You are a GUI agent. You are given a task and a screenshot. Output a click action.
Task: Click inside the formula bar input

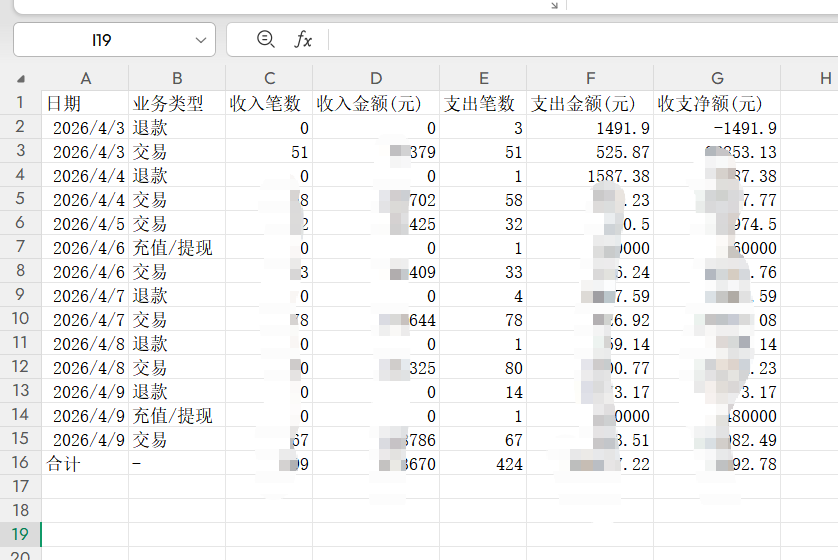(x=580, y=40)
